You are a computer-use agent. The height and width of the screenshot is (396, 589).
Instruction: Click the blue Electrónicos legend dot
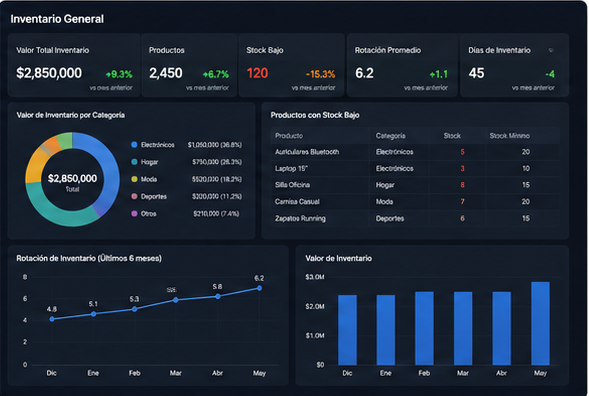tap(134, 145)
